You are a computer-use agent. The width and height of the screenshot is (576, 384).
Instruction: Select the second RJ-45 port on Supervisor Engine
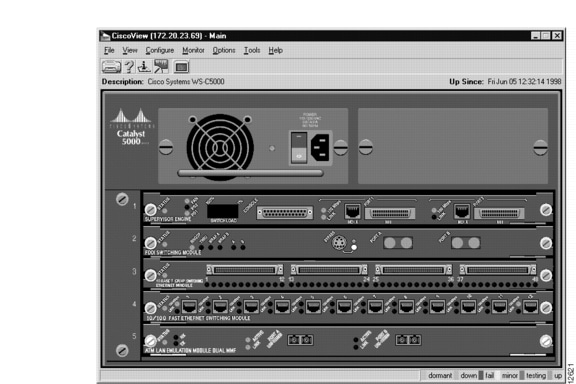pos(462,212)
